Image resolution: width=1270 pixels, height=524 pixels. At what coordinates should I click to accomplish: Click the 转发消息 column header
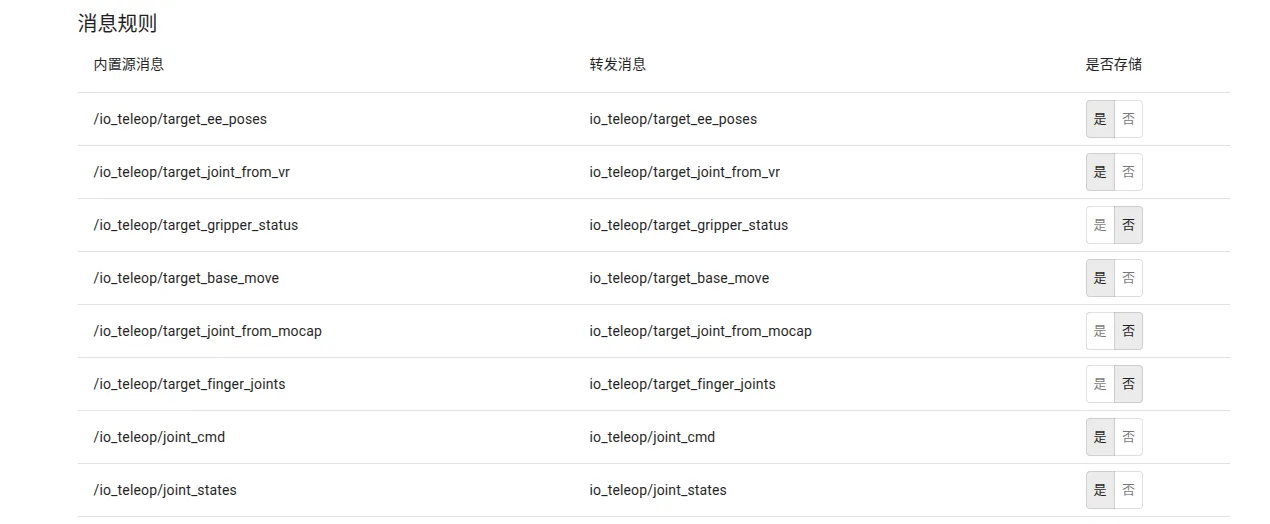point(617,64)
